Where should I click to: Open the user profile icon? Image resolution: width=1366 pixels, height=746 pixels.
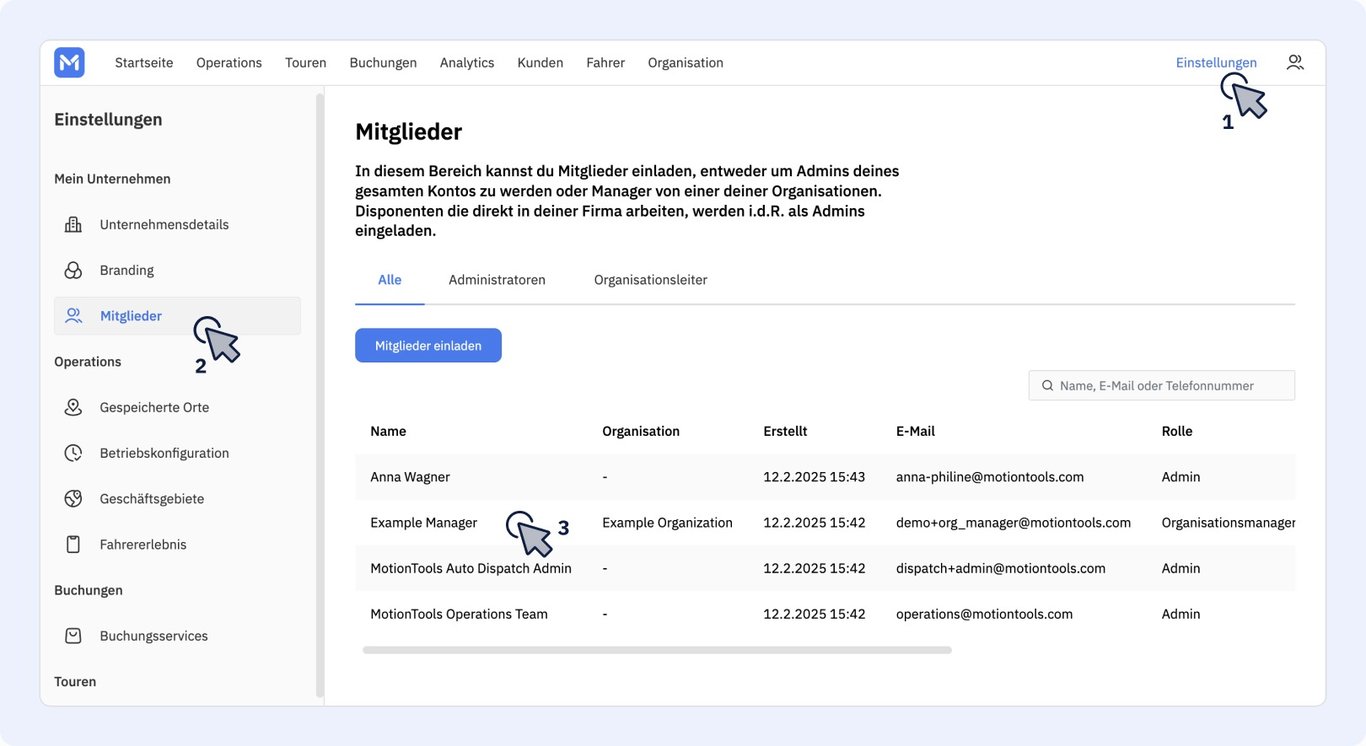tap(1295, 62)
